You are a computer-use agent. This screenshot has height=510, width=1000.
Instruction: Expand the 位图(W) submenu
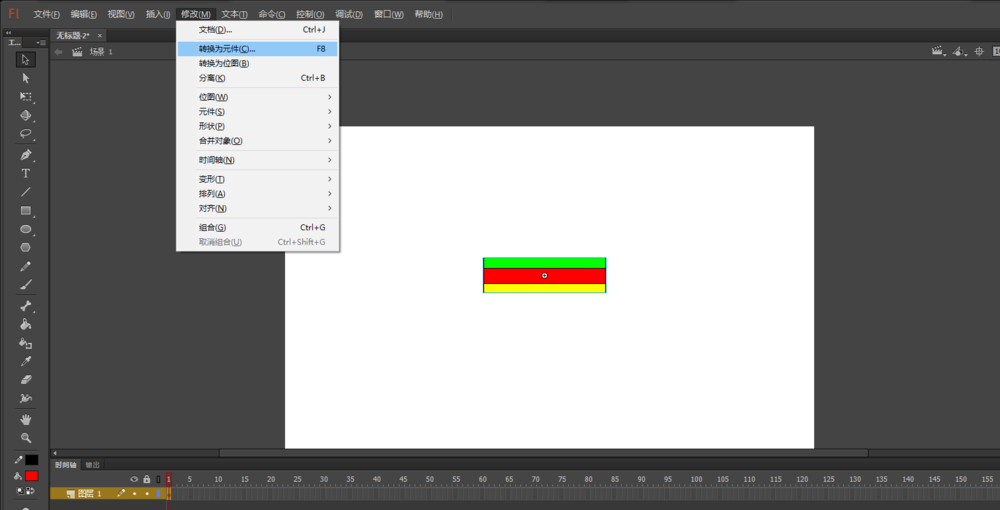point(258,97)
